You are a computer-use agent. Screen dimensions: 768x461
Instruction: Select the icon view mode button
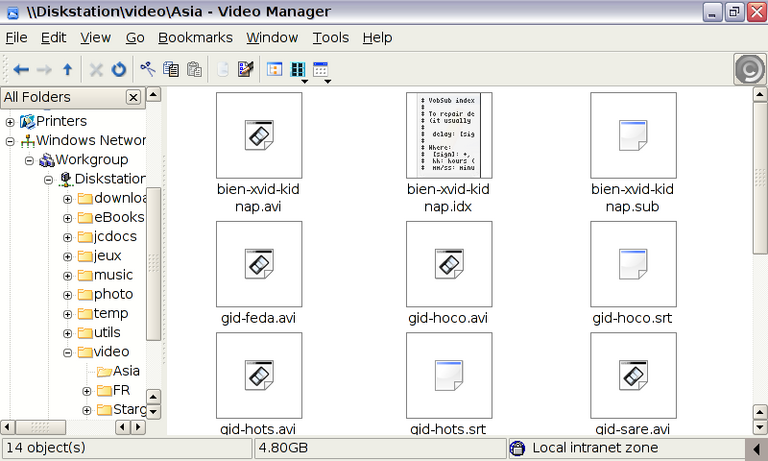298,69
